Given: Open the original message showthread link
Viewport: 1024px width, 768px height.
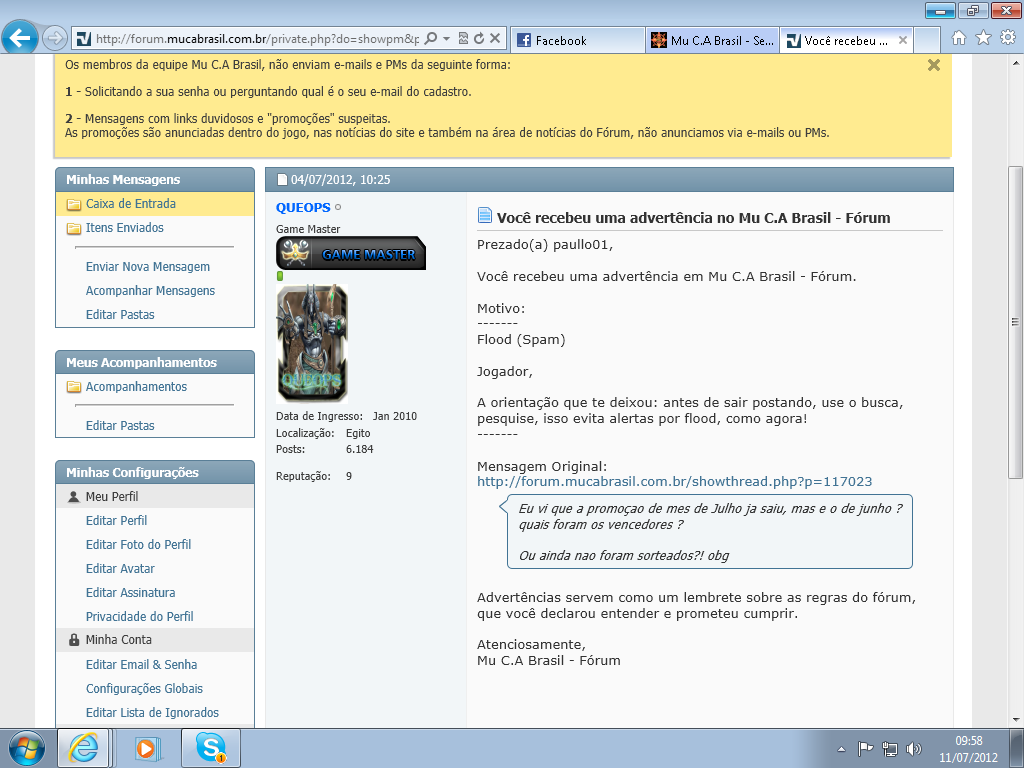Looking at the screenshot, I should [674, 481].
